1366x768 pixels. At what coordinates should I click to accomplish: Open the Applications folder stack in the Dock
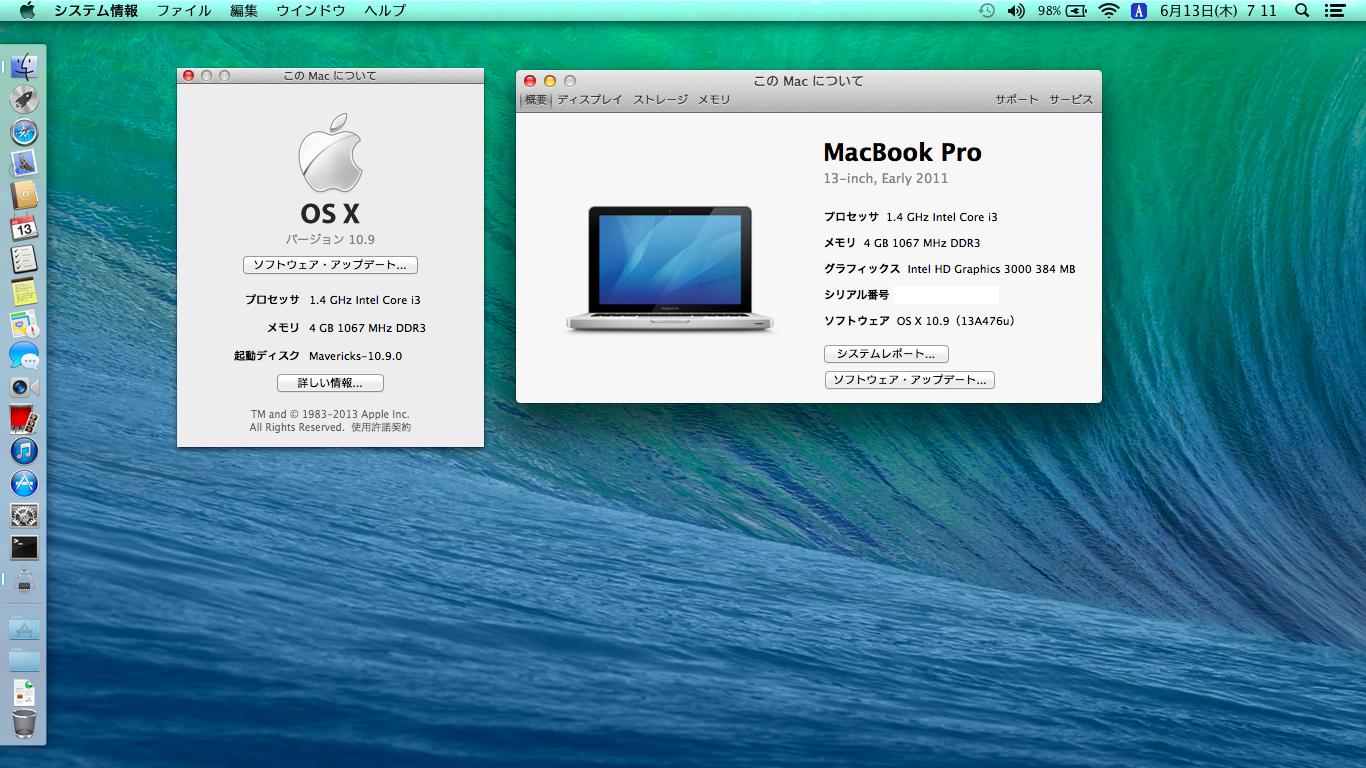[x=24, y=629]
